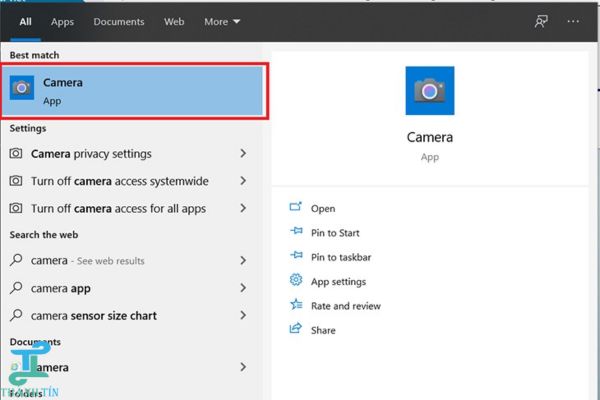Click the feedback icon in top bar
Viewport: 600px width, 400px height.
pyautogui.click(x=541, y=21)
